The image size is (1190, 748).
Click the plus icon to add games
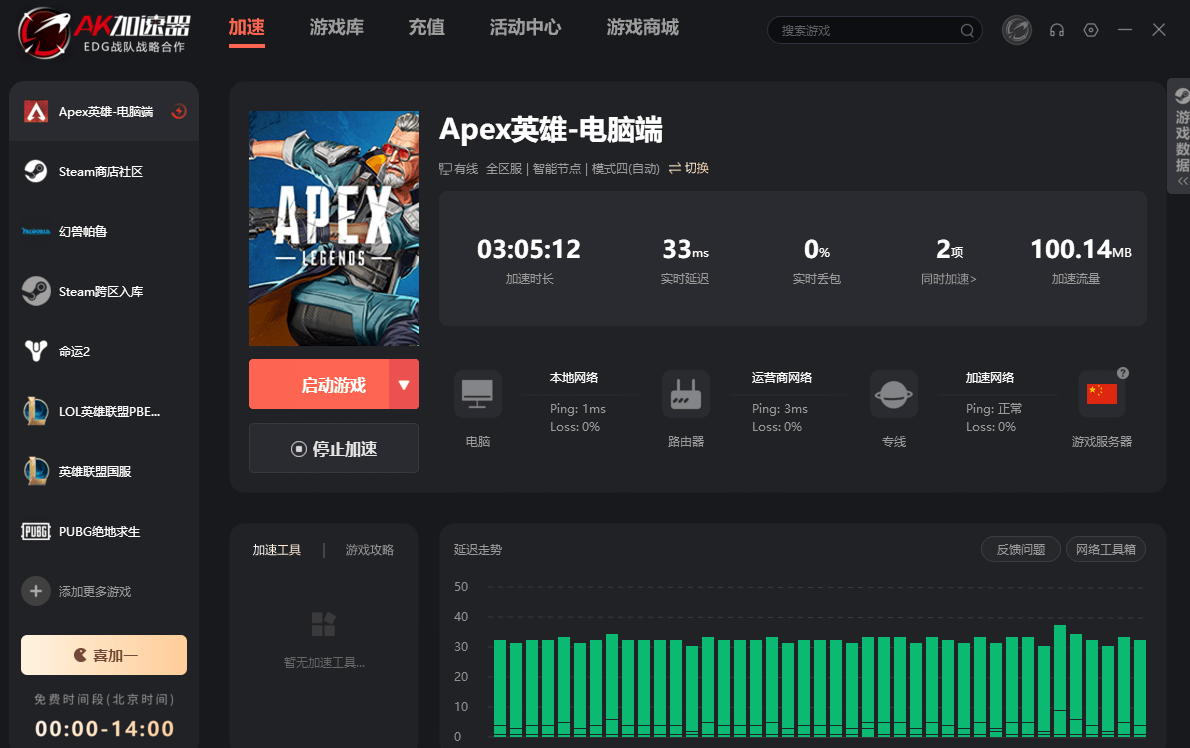pos(36,591)
